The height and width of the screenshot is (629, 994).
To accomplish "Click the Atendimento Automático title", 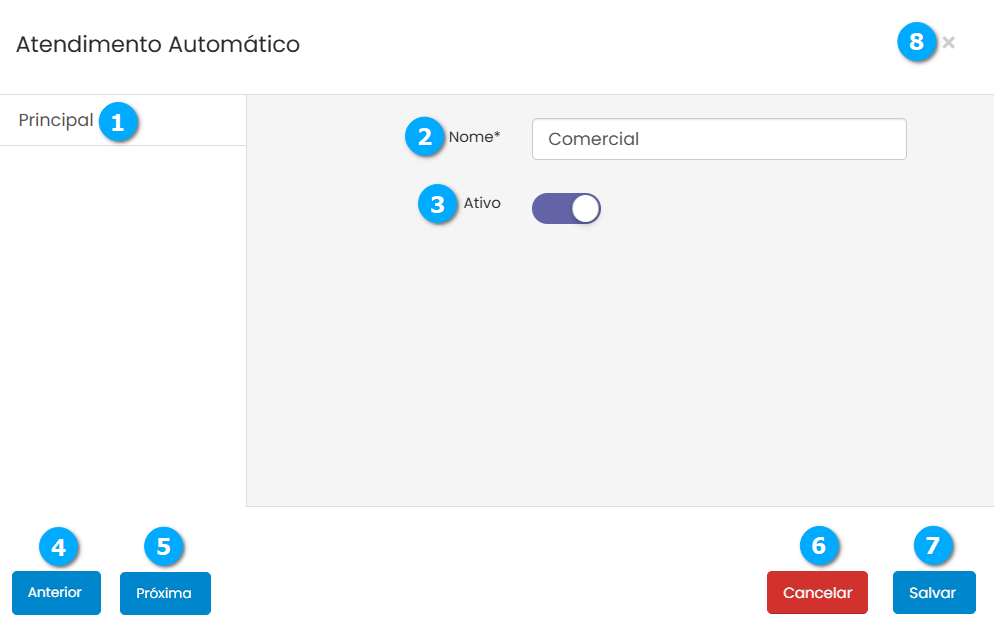I will click(x=158, y=44).
